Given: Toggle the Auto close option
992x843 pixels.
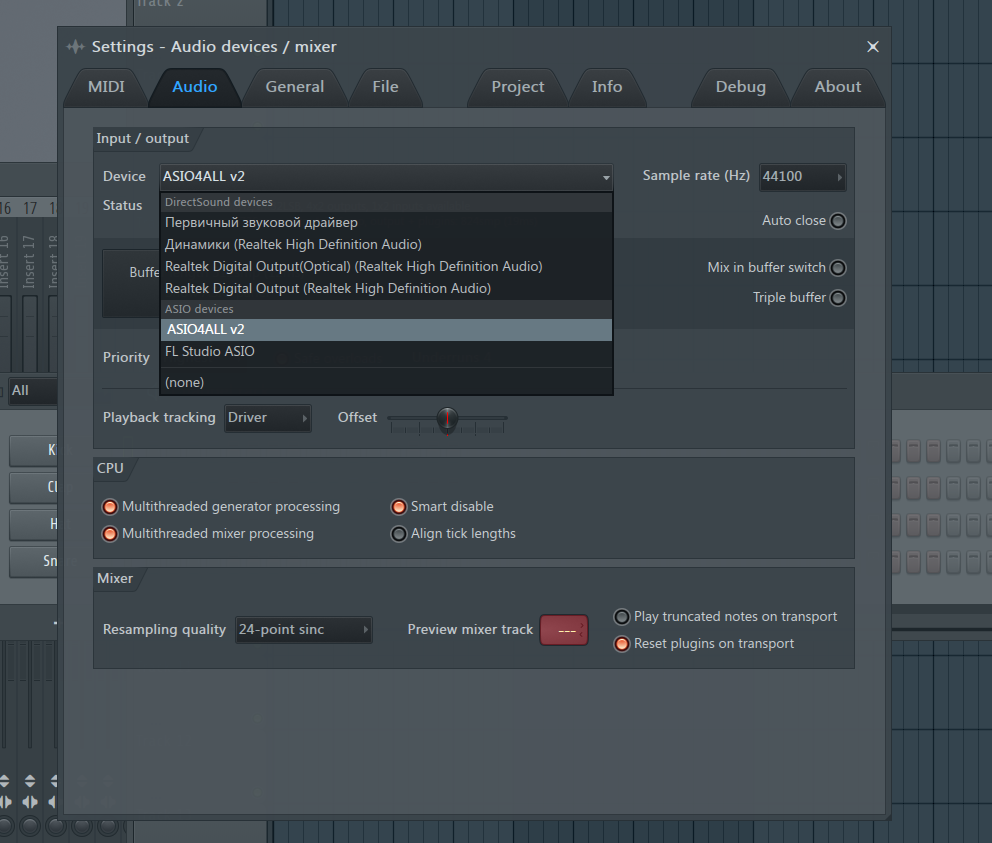Looking at the screenshot, I should [x=837, y=221].
